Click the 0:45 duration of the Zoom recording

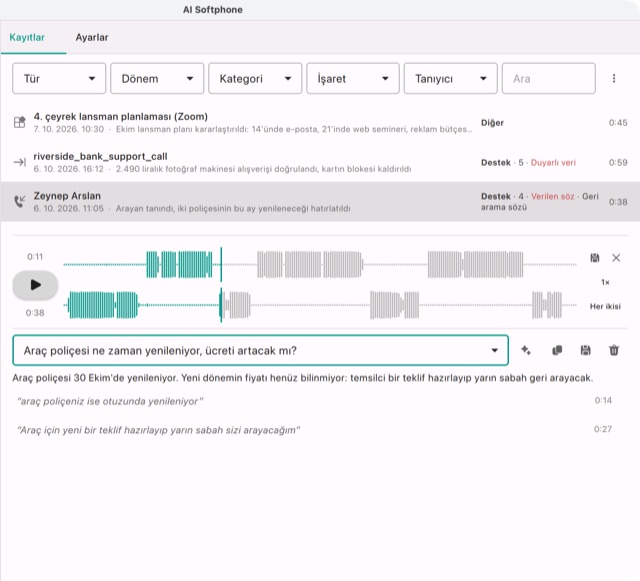pyautogui.click(x=618, y=122)
